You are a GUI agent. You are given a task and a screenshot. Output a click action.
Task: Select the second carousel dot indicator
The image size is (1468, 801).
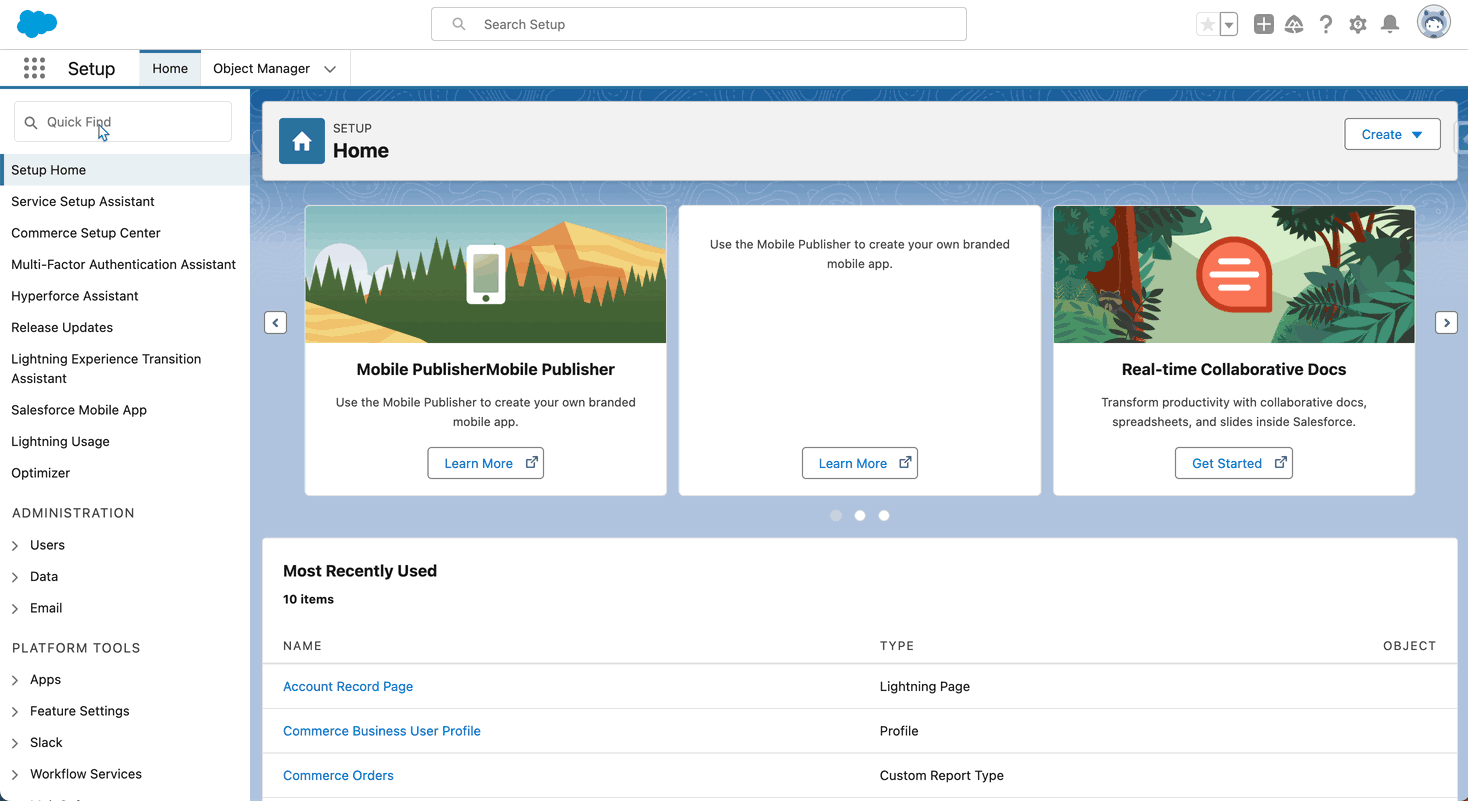pos(860,516)
